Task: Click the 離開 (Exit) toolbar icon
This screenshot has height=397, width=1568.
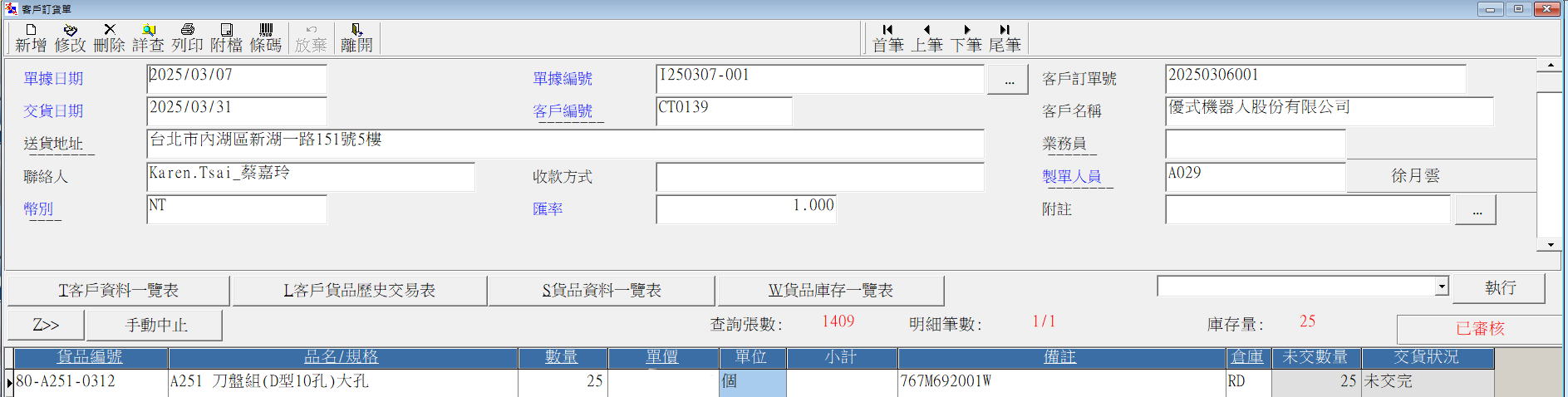Action: tap(356, 38)
